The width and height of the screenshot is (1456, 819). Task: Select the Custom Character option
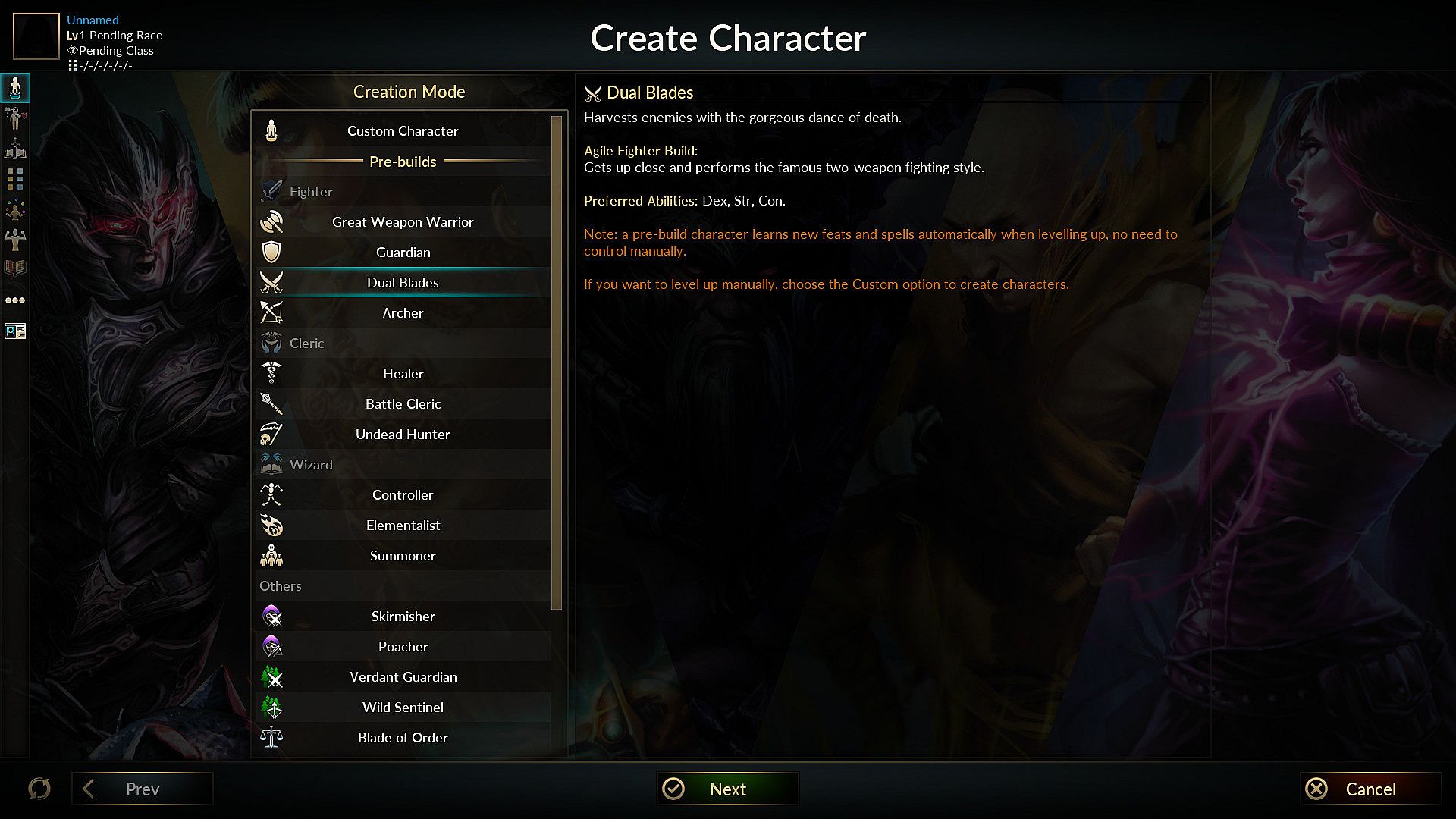point(403,130)
